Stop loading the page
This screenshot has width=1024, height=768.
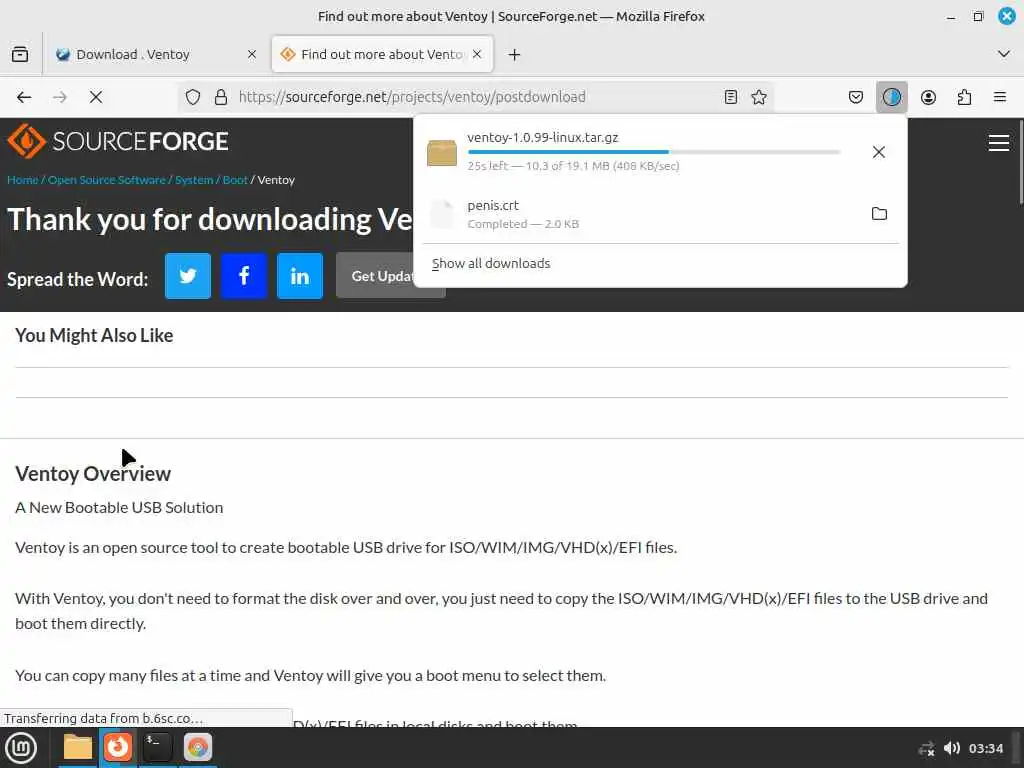96,97
